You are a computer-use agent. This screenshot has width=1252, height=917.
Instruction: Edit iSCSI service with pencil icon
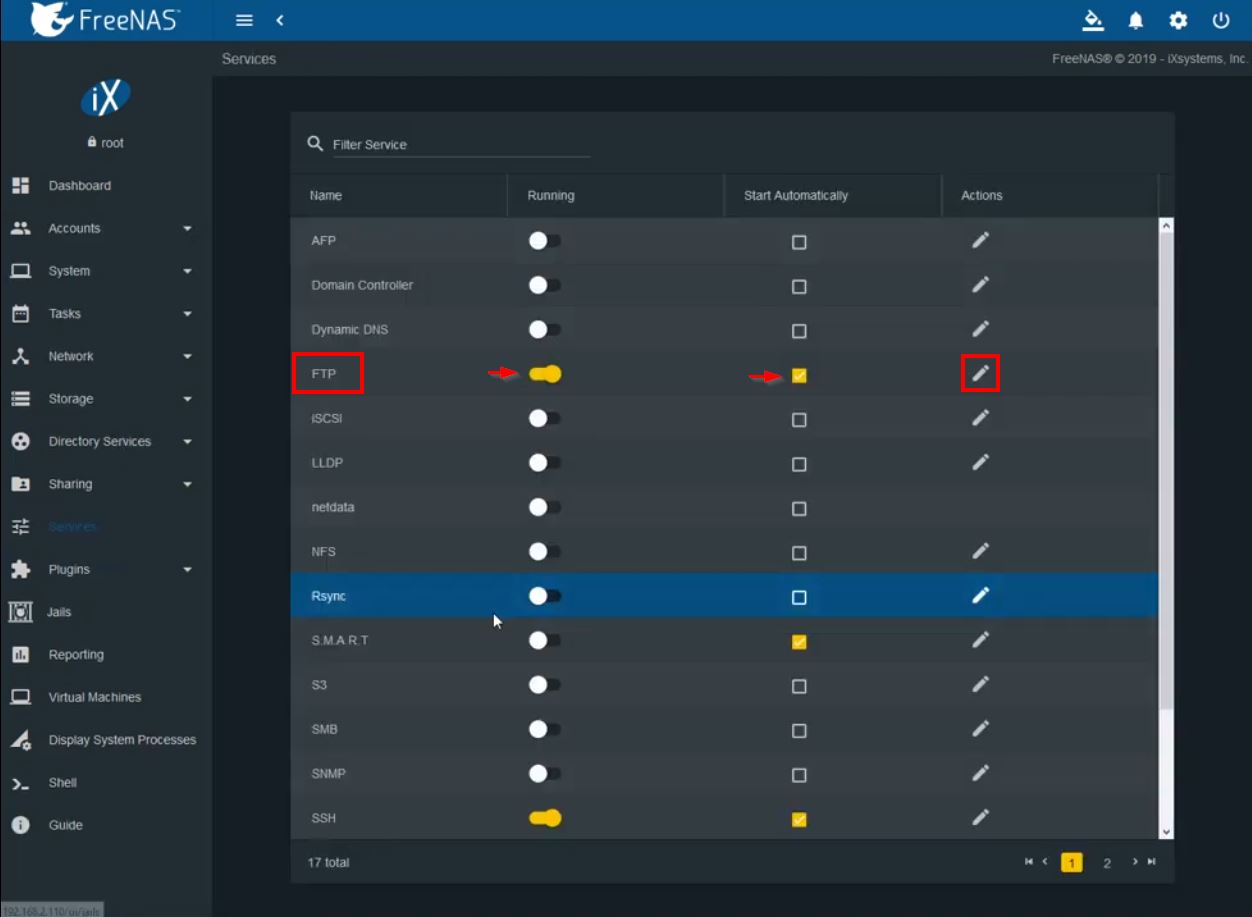click(x=981, y=417)
